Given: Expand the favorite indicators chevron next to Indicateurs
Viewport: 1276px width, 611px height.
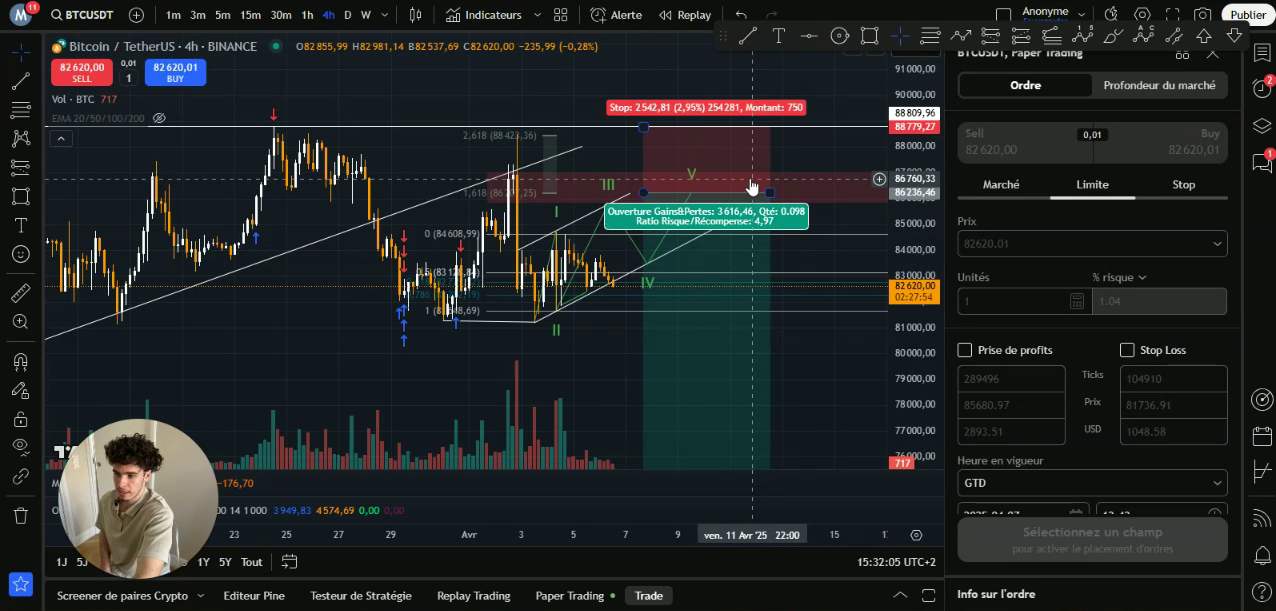Looking at the screenshot, I should tap(537, 15).
